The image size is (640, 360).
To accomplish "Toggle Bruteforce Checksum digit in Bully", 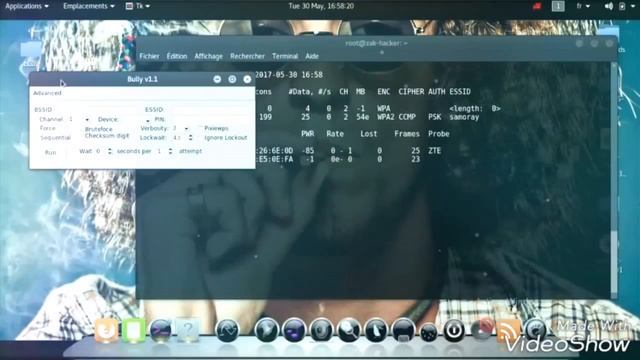I will point(107,132).
